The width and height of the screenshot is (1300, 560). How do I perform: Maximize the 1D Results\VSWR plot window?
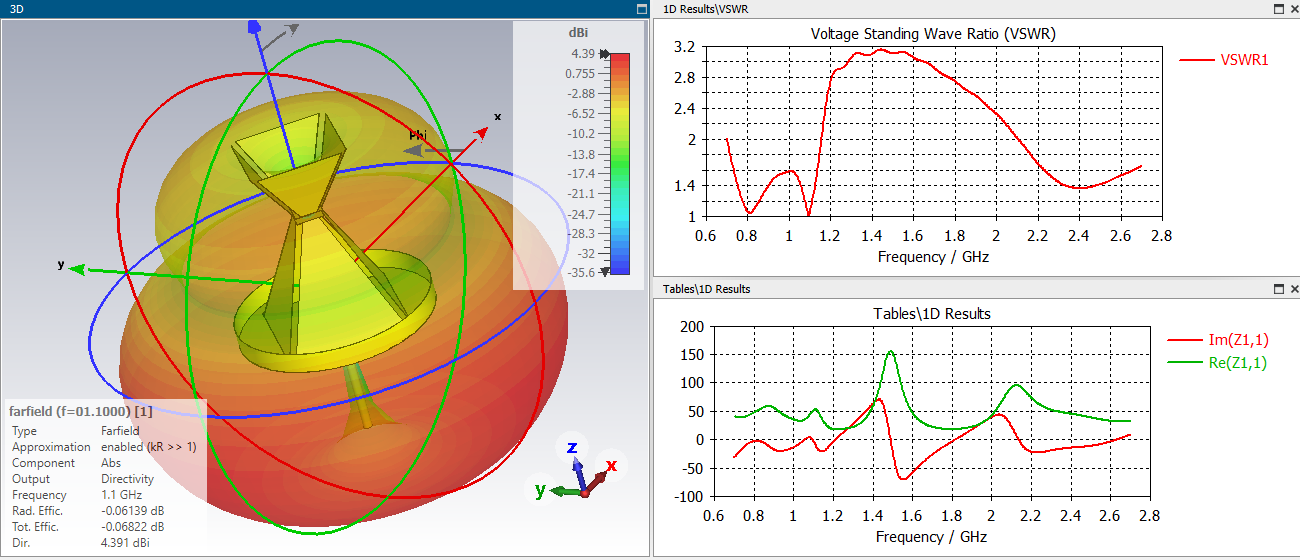click(x=1279, y=9)
